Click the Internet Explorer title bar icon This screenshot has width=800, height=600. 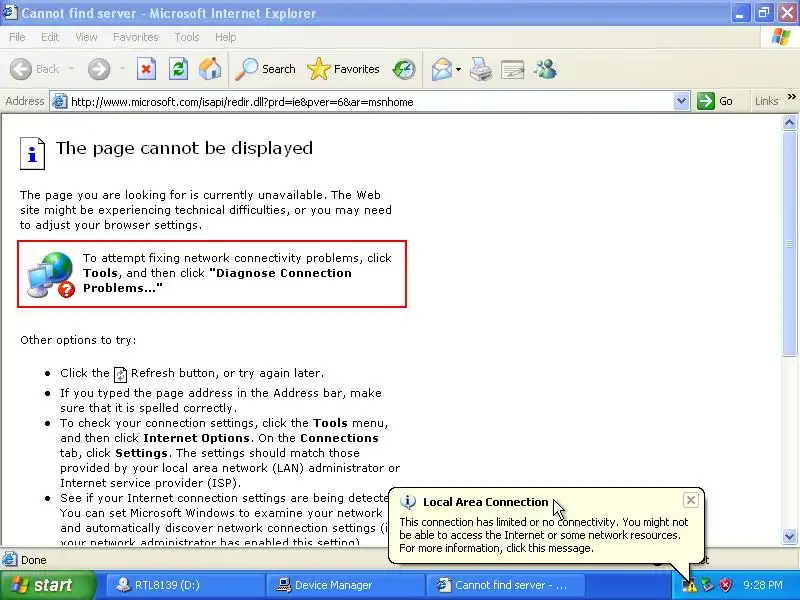point(10,12)
